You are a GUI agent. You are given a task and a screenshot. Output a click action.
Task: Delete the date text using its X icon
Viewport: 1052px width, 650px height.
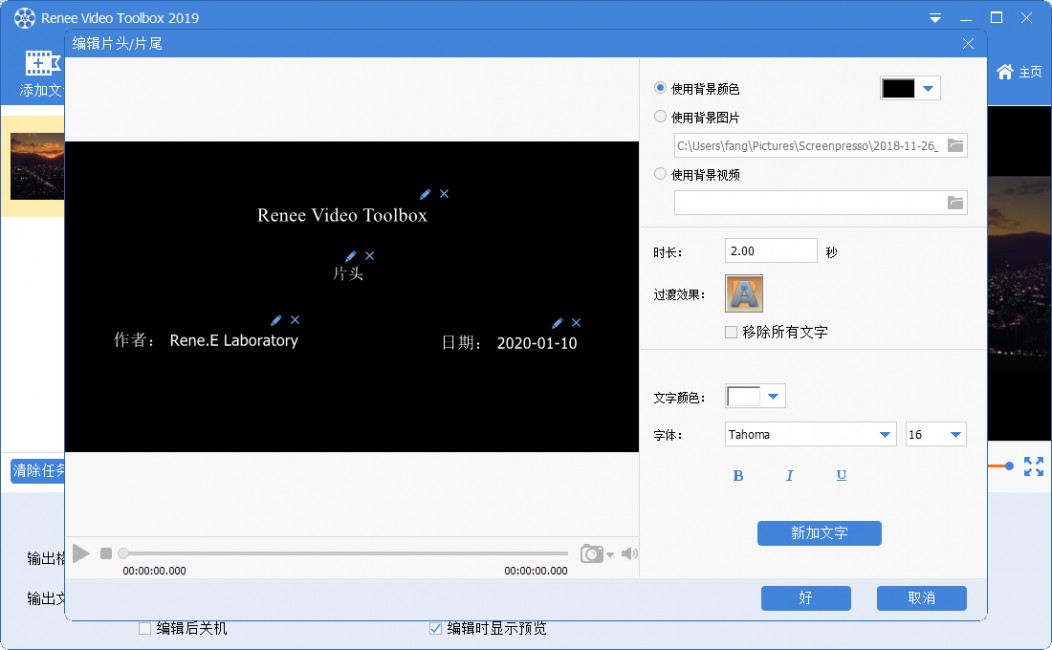coord(576,323)
